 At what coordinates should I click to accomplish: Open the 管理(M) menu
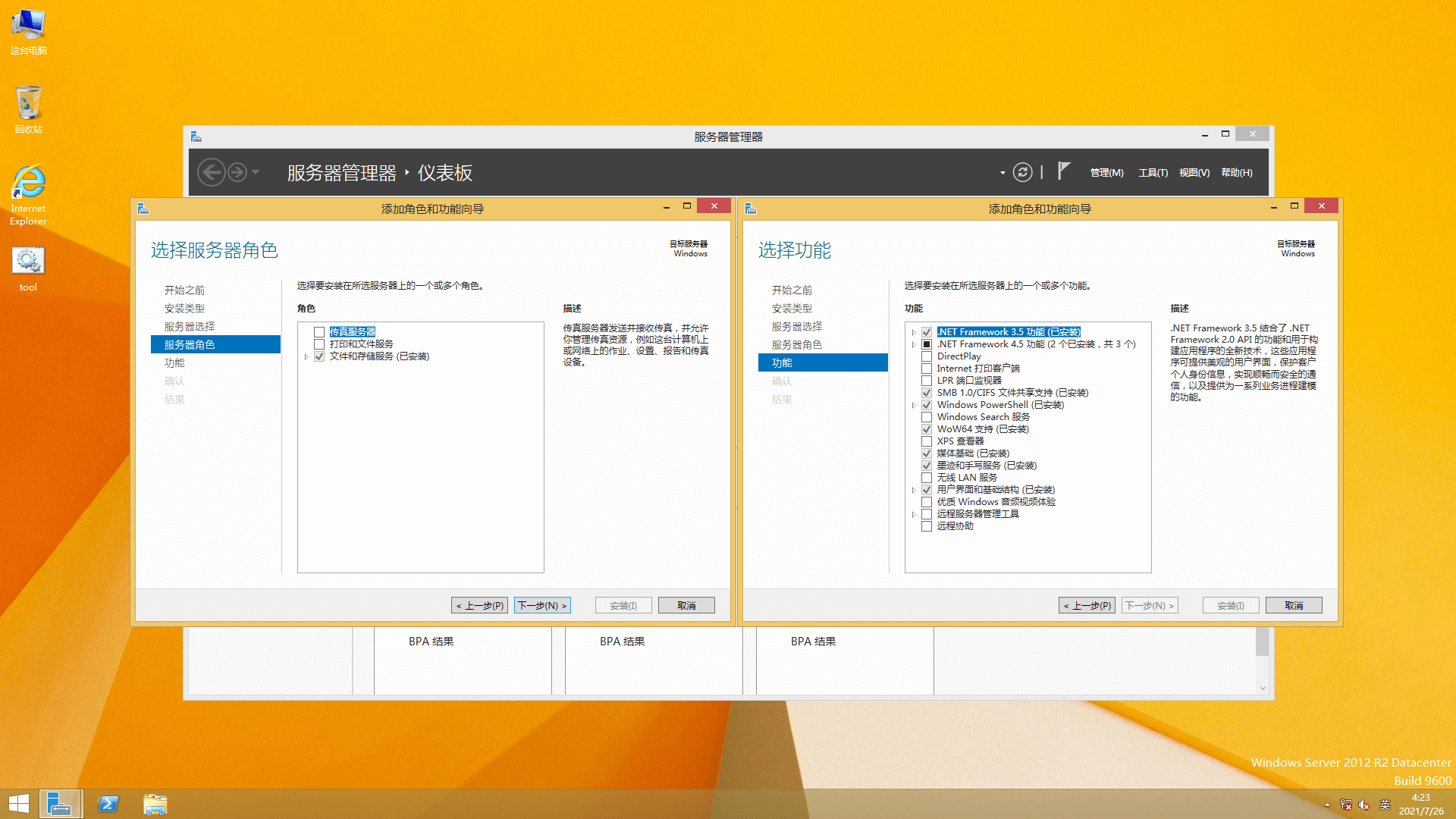pos(1106,173)
